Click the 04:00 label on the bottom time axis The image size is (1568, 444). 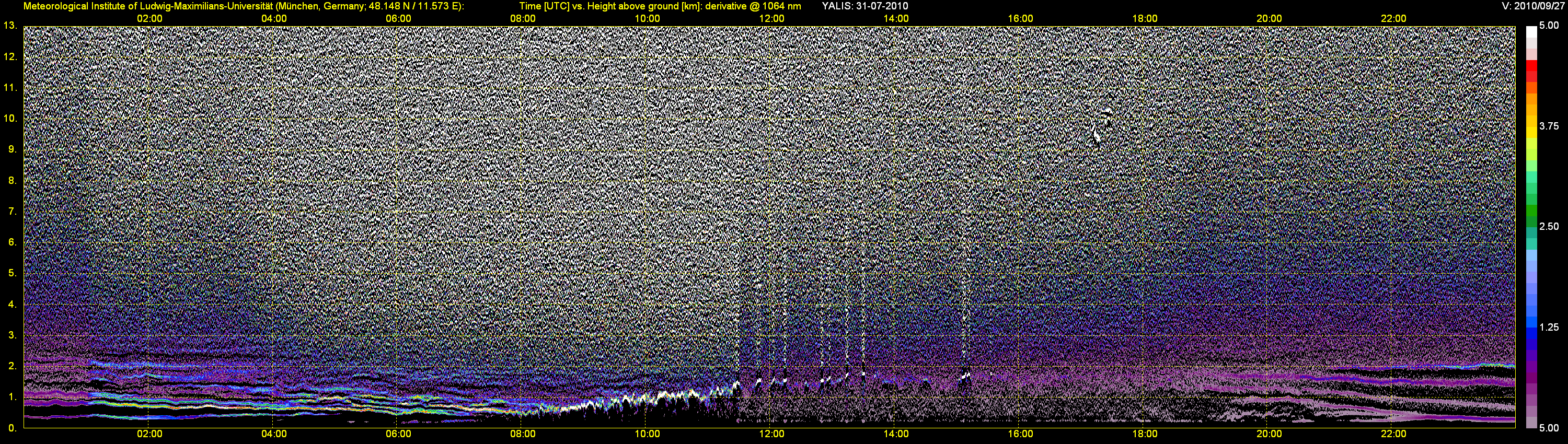coord(274,434)
